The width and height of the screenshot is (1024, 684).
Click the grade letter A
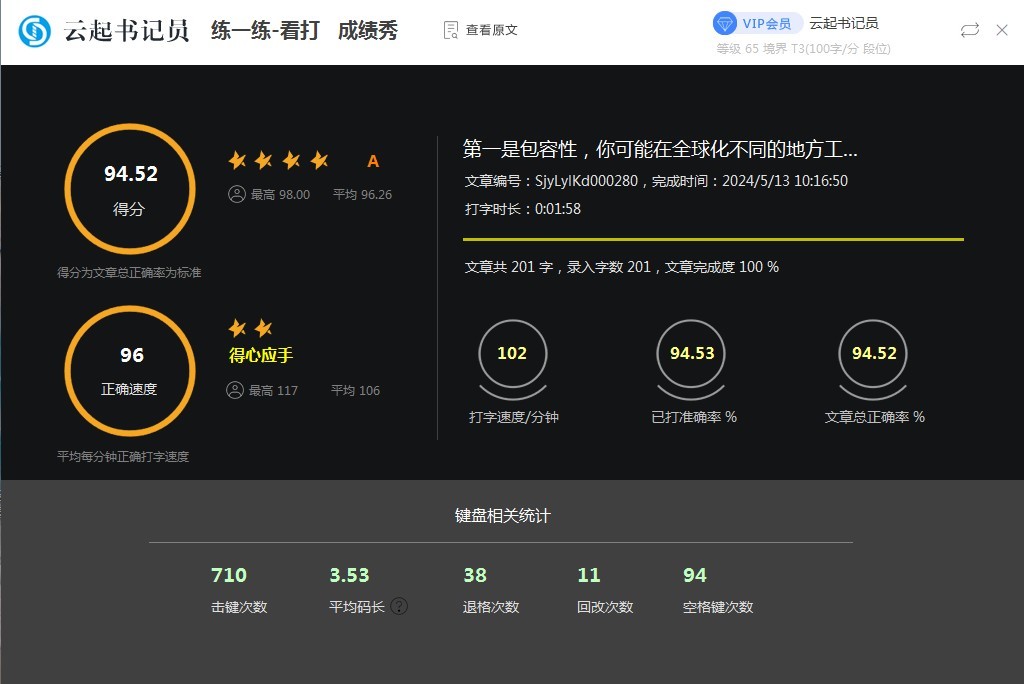coord(371,159)
